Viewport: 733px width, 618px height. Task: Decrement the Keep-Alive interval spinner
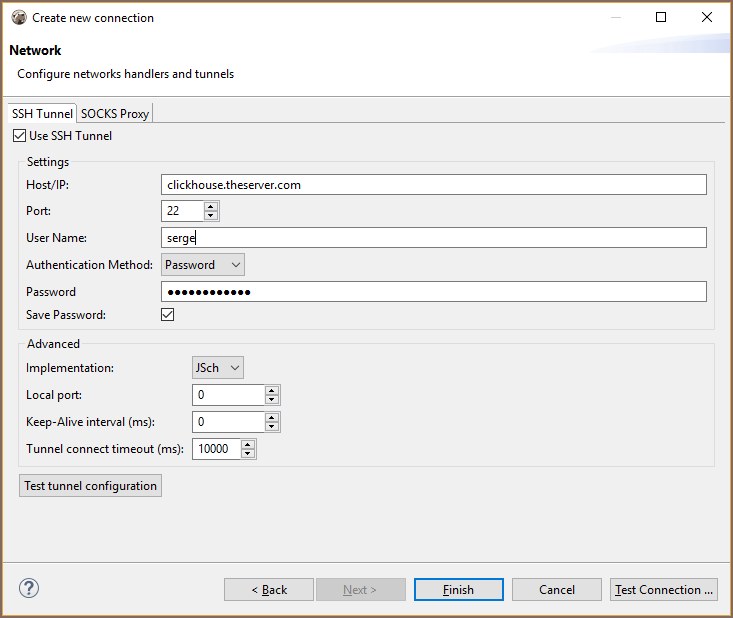(272, 427)
